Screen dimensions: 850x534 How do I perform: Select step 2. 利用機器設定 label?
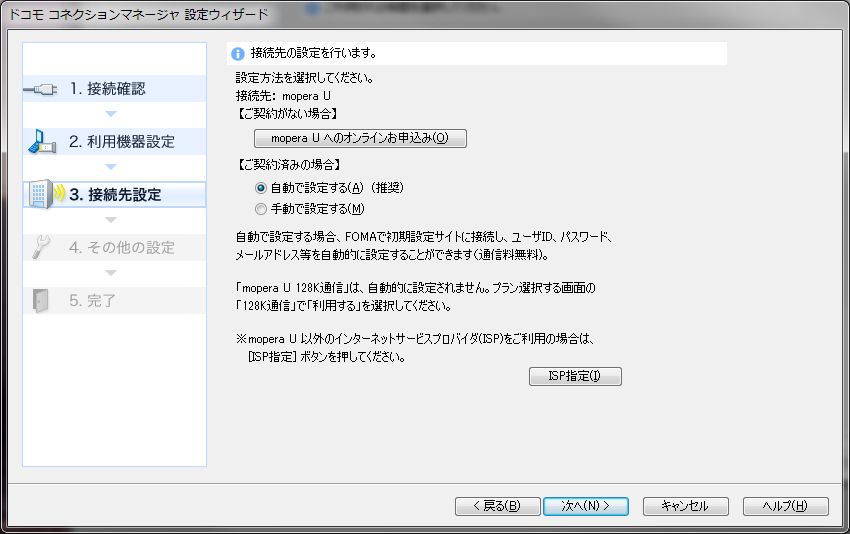pyautogui.click(x=122, y=142)
